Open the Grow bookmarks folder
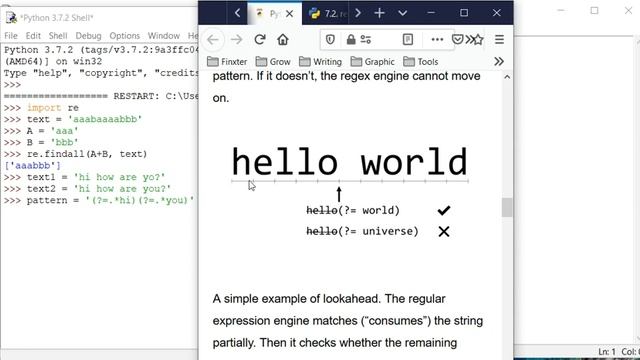This screenshot has height=360, width=640. (x=273, y=62)
